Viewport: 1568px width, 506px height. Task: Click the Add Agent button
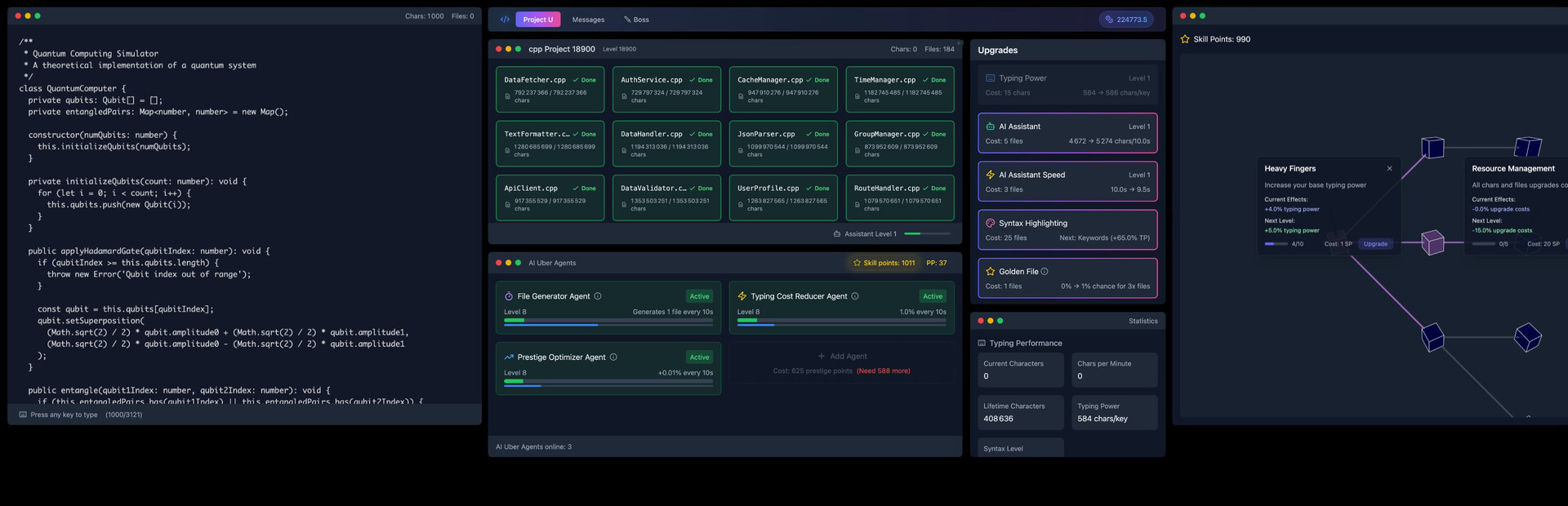point(842,357)
